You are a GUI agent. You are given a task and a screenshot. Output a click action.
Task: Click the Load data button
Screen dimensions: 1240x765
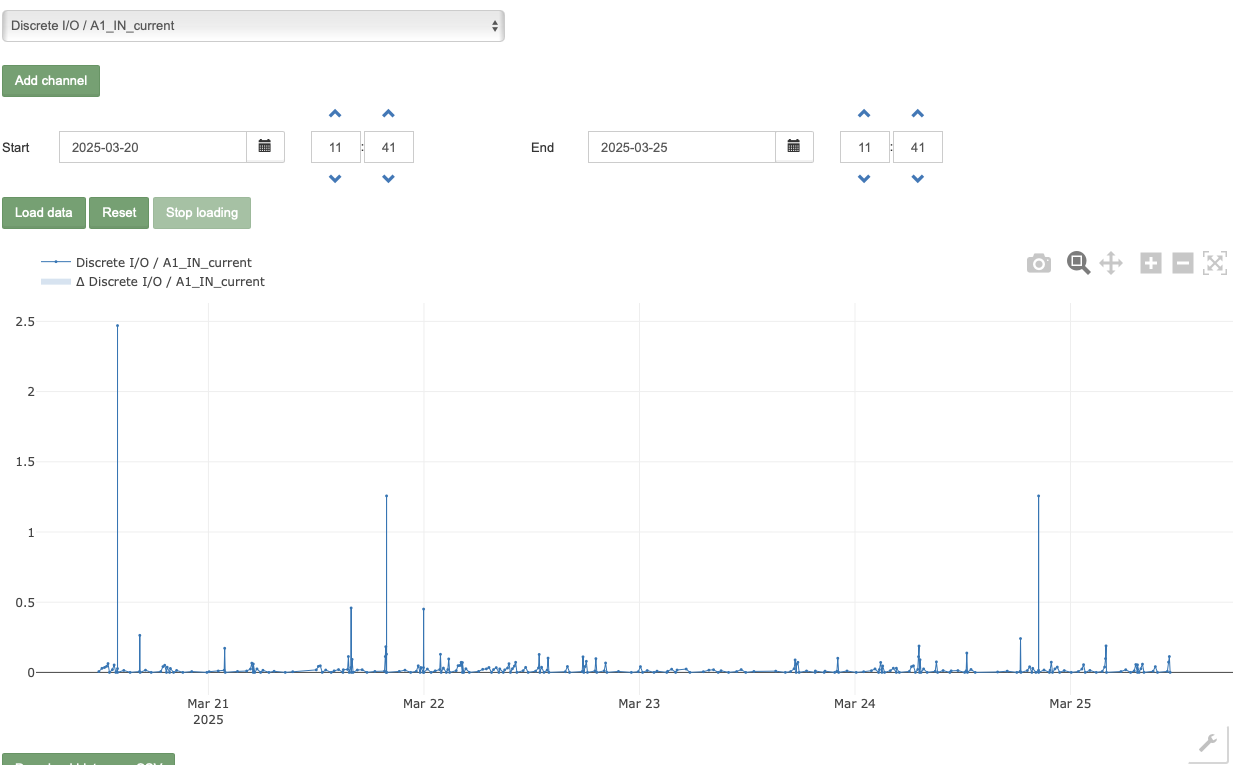click(44, 213)
